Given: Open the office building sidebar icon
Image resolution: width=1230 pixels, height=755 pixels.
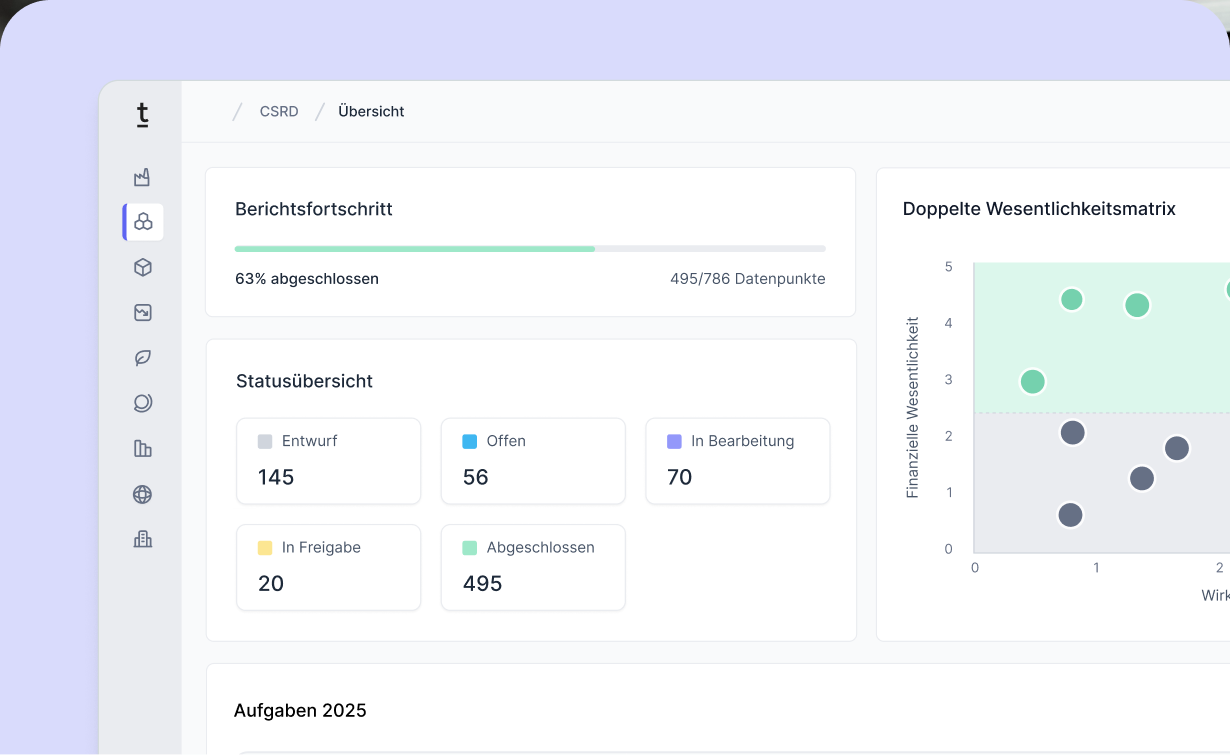Looking at the screenshot, I should pyautogui.click(x=142, y=539).
